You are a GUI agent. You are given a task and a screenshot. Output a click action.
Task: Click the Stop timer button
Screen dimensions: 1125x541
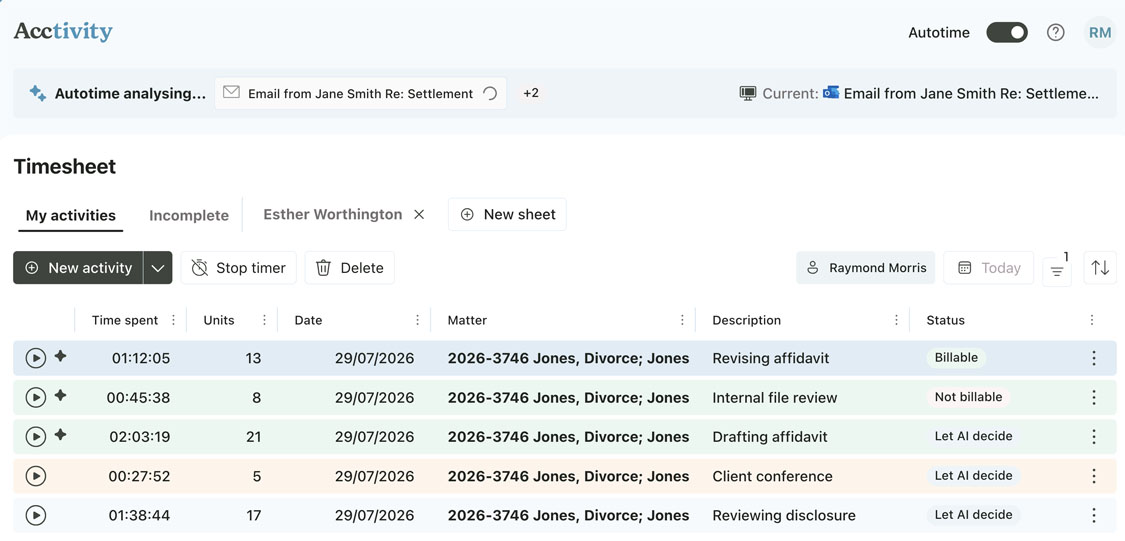(238, 268)
